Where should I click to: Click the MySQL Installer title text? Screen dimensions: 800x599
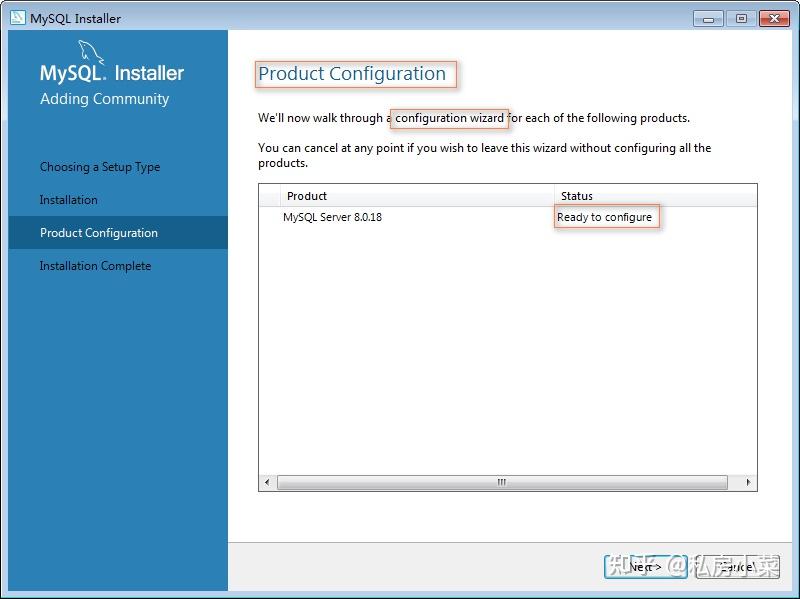[76, 18]
